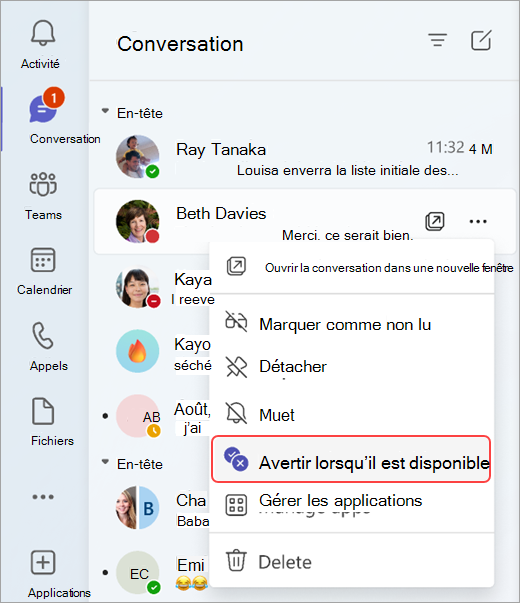Image resolution: width=520 pixels, height=603 pixels.
Task: Click Kaya's avatar photo
Action: point(138,287)
